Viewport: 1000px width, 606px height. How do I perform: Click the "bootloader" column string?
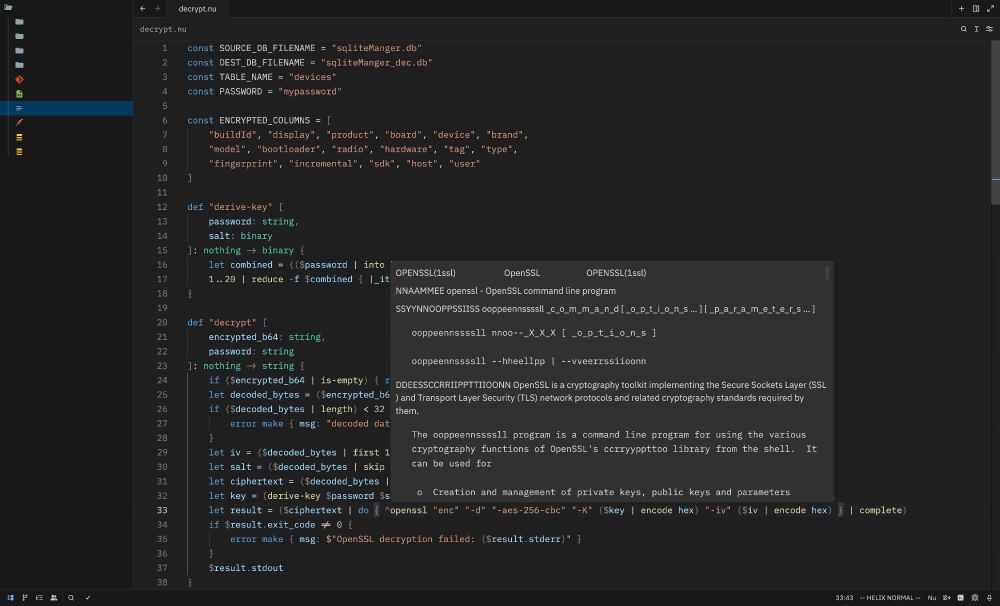(x=289, y=149)
